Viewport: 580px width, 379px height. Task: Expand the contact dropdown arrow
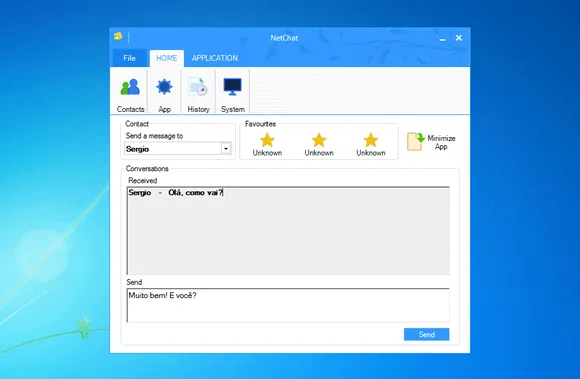(x=226, y=149)
